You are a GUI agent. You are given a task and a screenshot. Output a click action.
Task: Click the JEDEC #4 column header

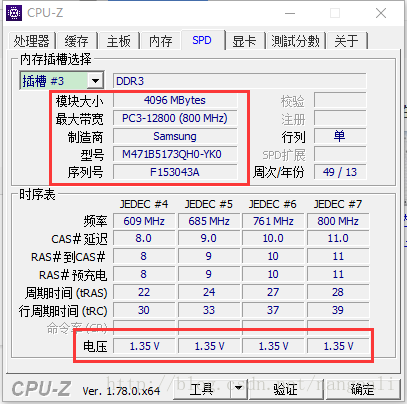144,204
